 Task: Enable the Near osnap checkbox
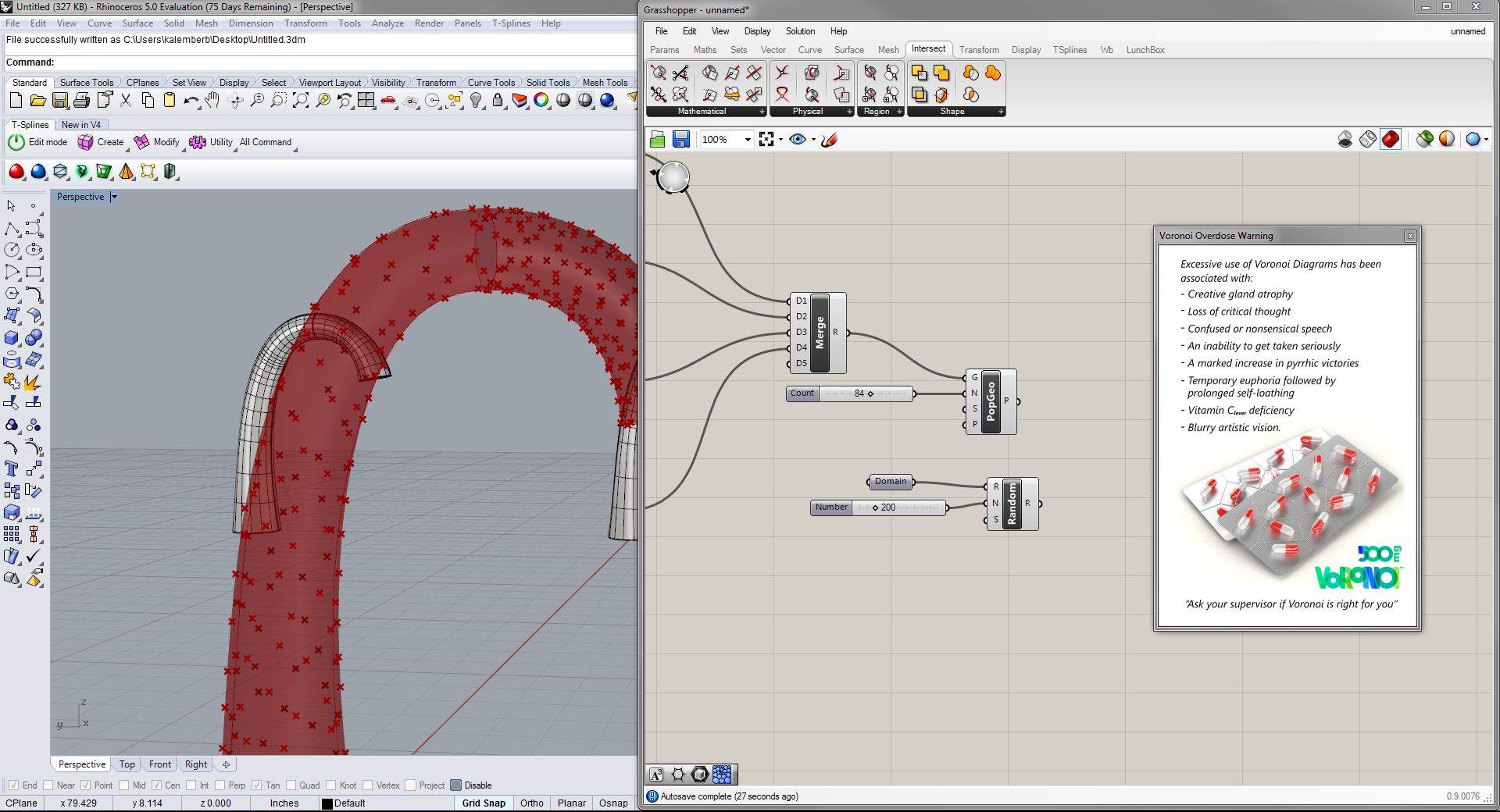[48, 785]
